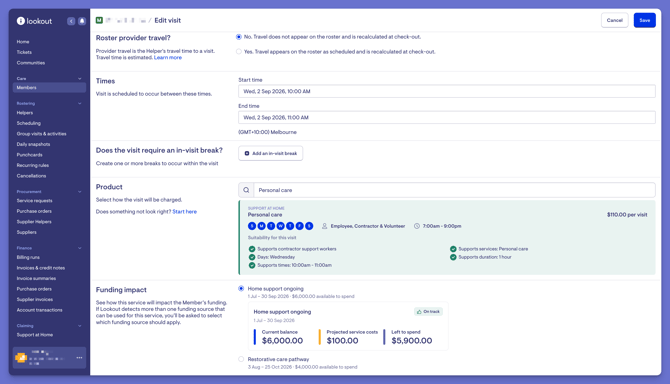This screenshot has height=384, width=670.
Task: Click the $6,000.00 current balance value
Action: pyautogui.click(x=282, y=341)
